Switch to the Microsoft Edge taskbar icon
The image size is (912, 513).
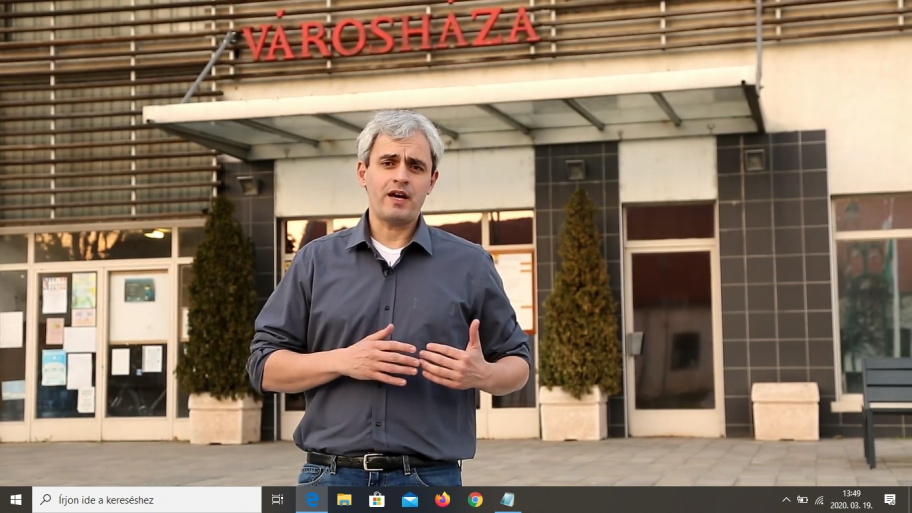pyautogui.click(x=312, y=499)
